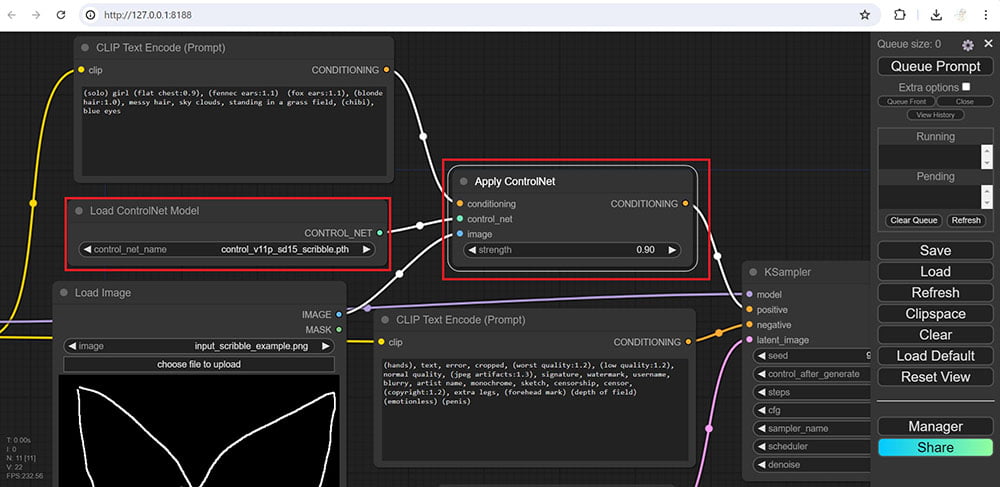The image size is (1000, 487).
Task: Collapse the Load ControlNet Model node dot
Action: click(79, 211)
